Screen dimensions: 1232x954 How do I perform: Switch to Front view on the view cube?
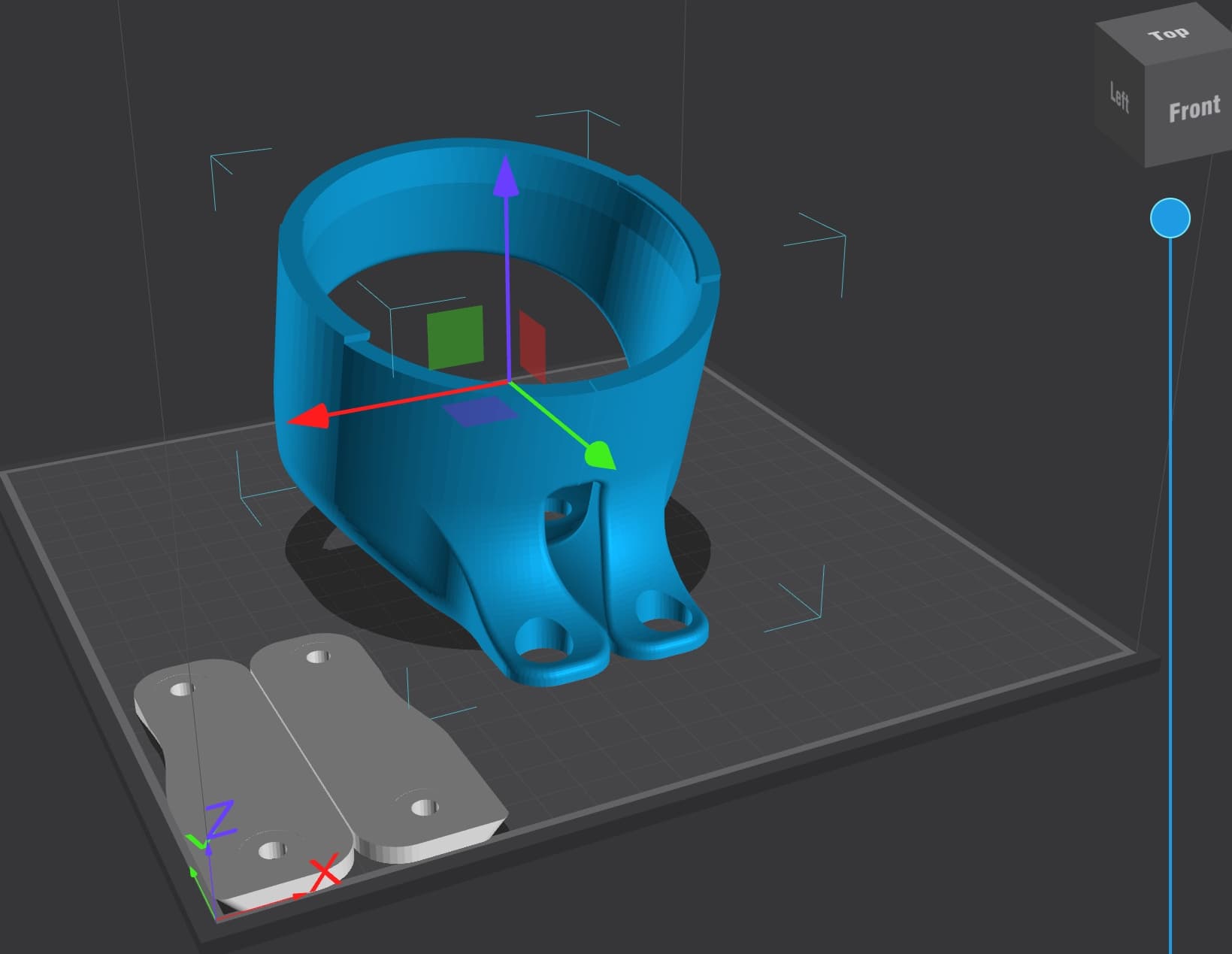tap(1193, 110)
